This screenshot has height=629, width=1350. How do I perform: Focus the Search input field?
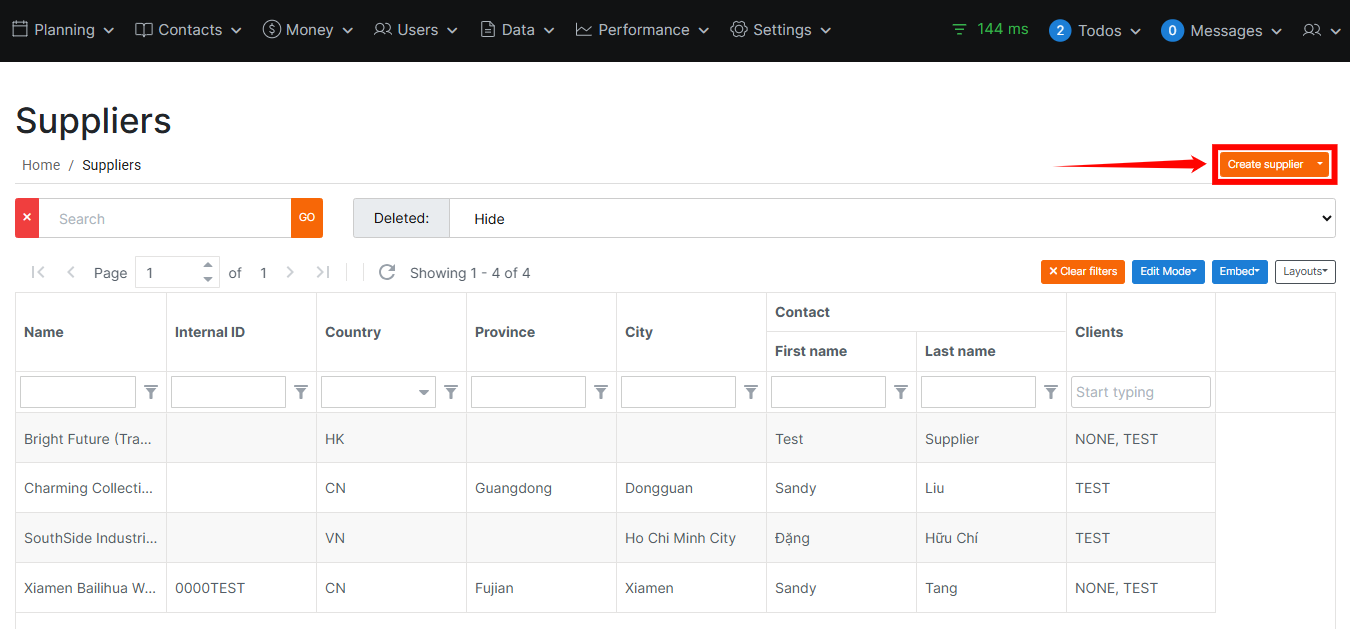pyautogui.click(x=165, y=218)
